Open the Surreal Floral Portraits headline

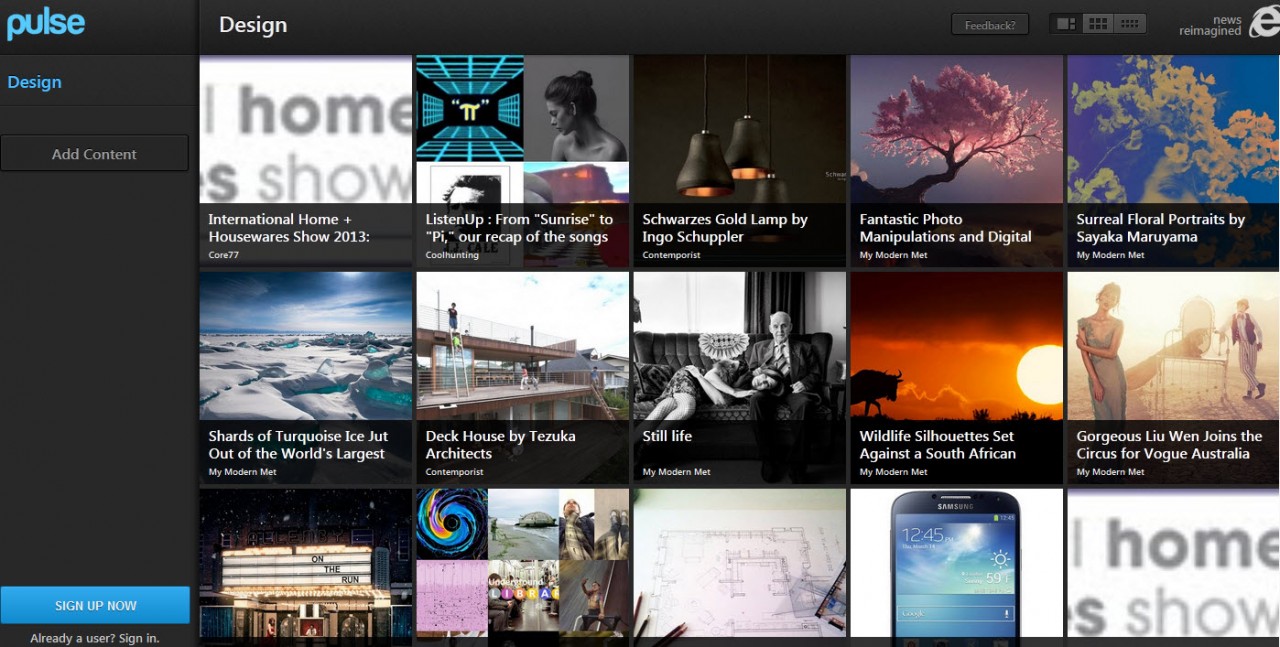1160,228
